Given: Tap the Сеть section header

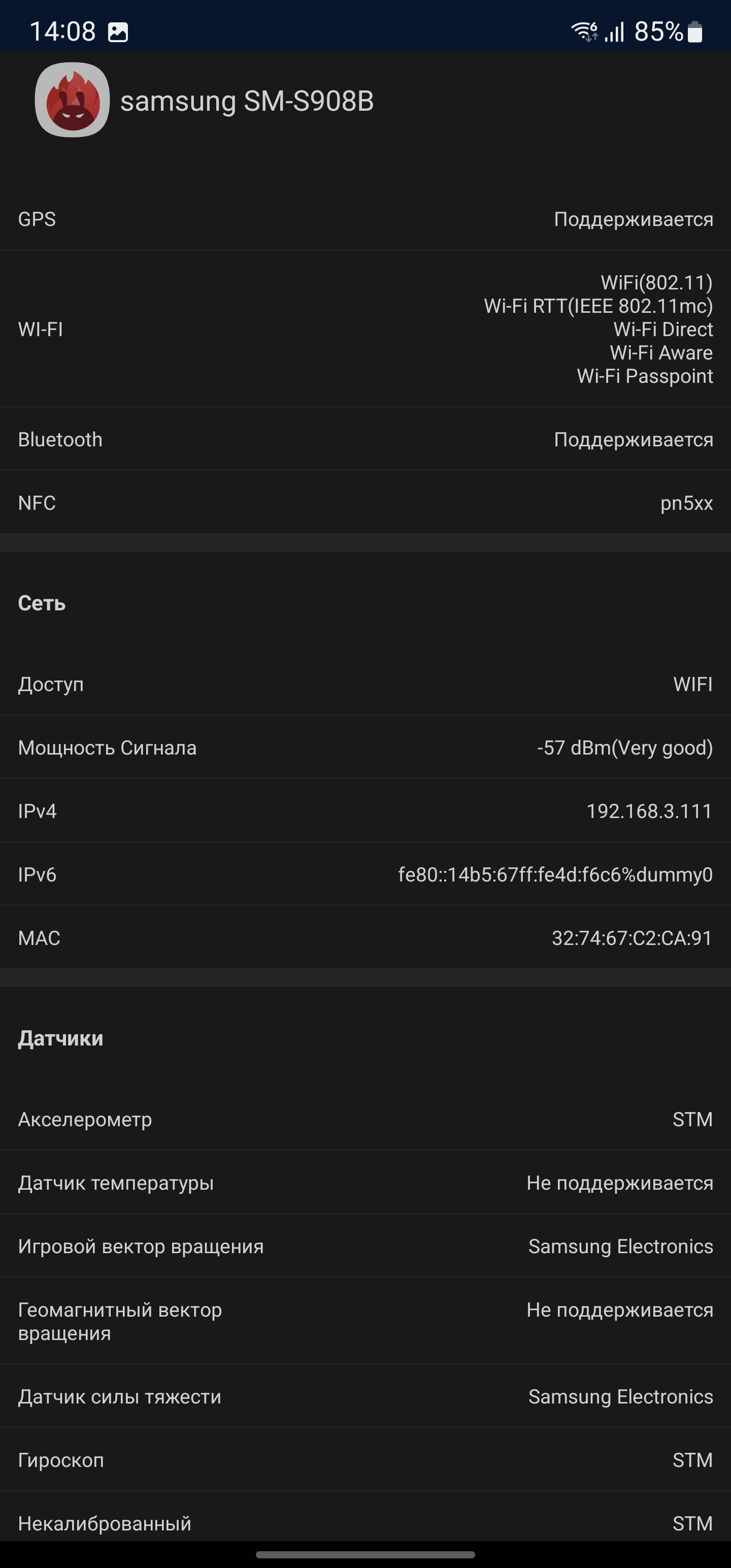Looking at the screenshot, I should tap(42, 603).
